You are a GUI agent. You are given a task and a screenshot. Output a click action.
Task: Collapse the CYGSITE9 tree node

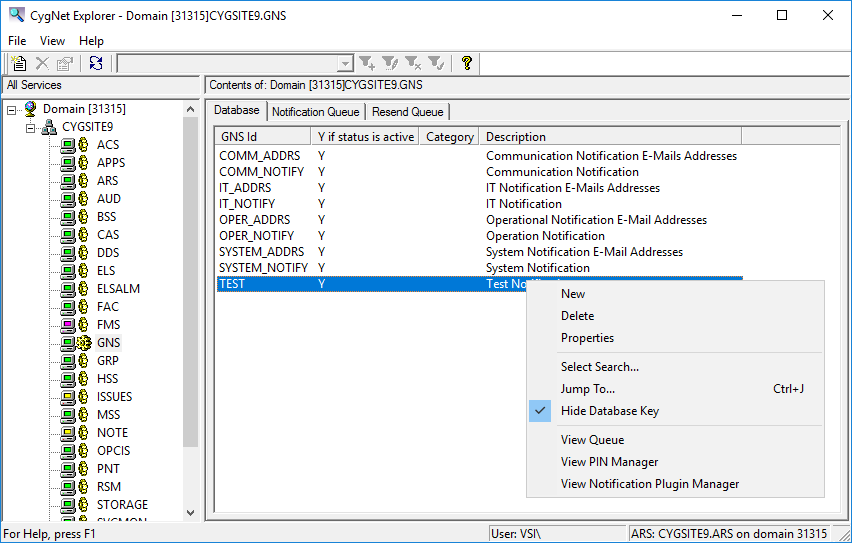click(x=30, y=128)
